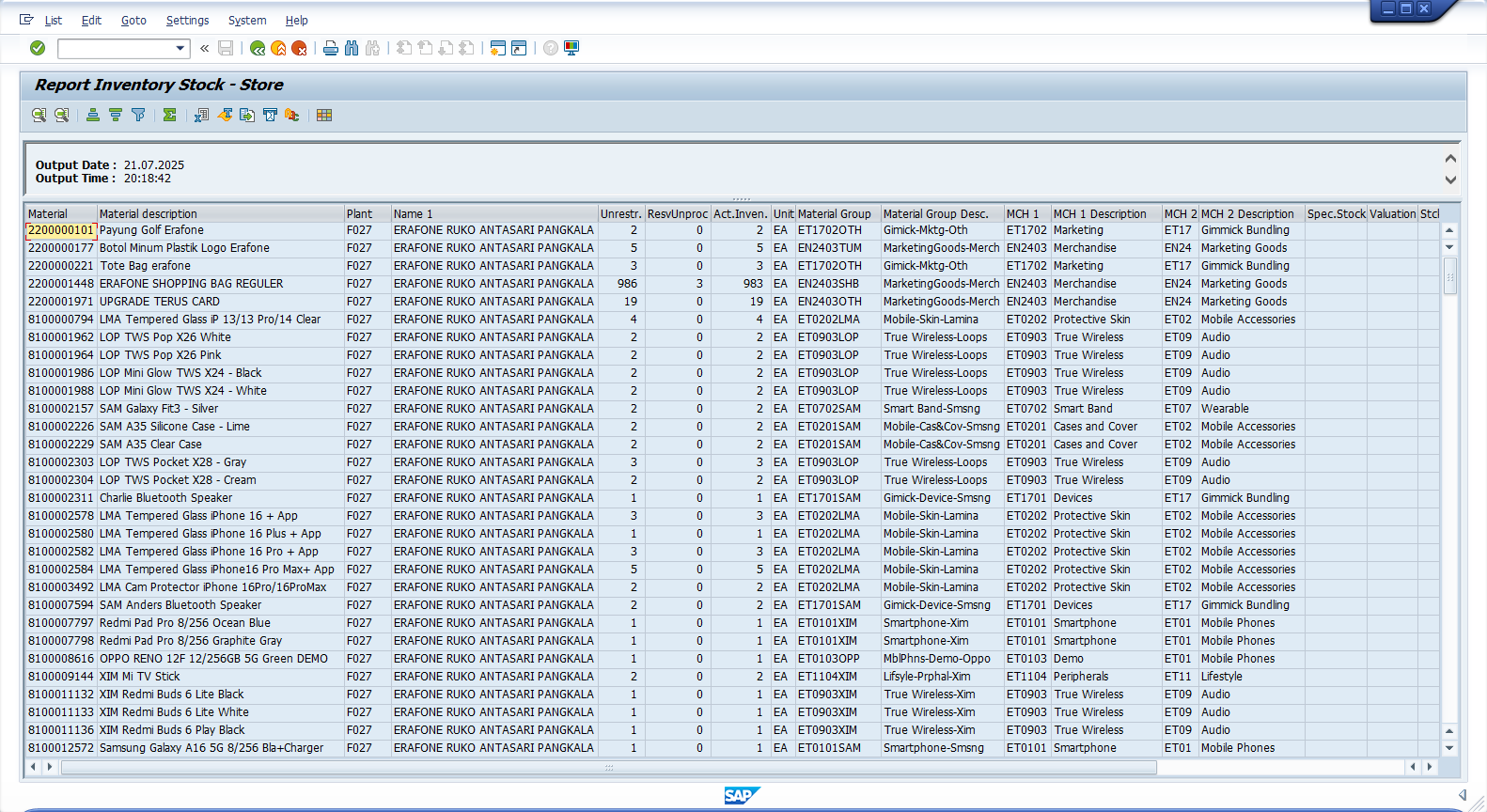The image size is (1487, 812).
Task: Click the horizontal scrollbar at table bottom
Action: click(608, 767)
